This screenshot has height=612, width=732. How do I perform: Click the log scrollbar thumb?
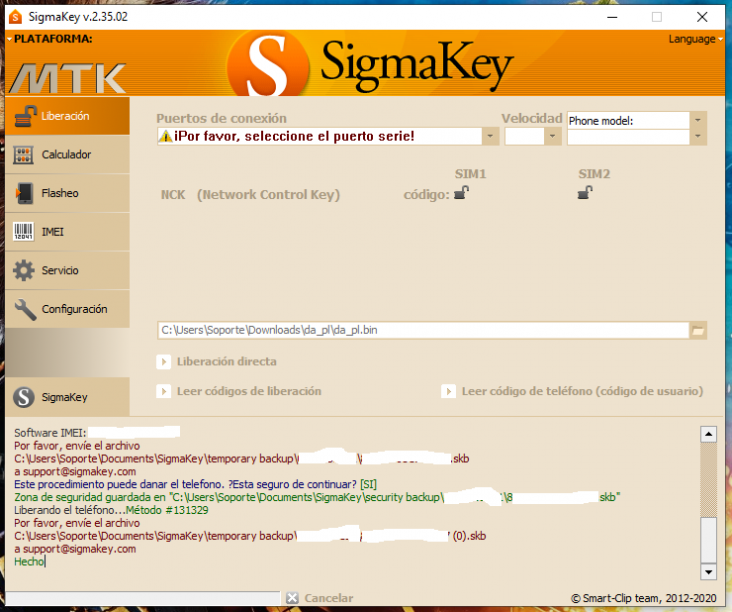[x=709, y=540]
